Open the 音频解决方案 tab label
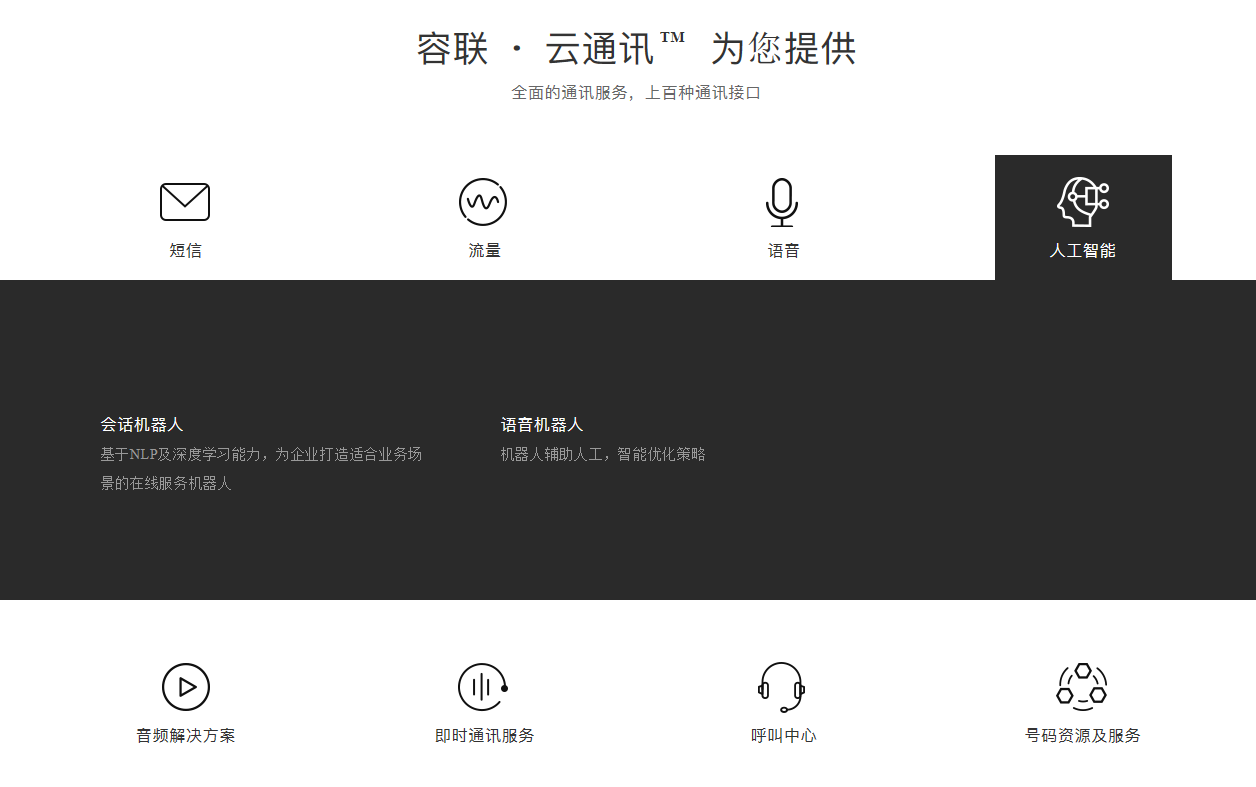Image resolution: width=1256 pixels, height=787 pixels. [186, 735]
